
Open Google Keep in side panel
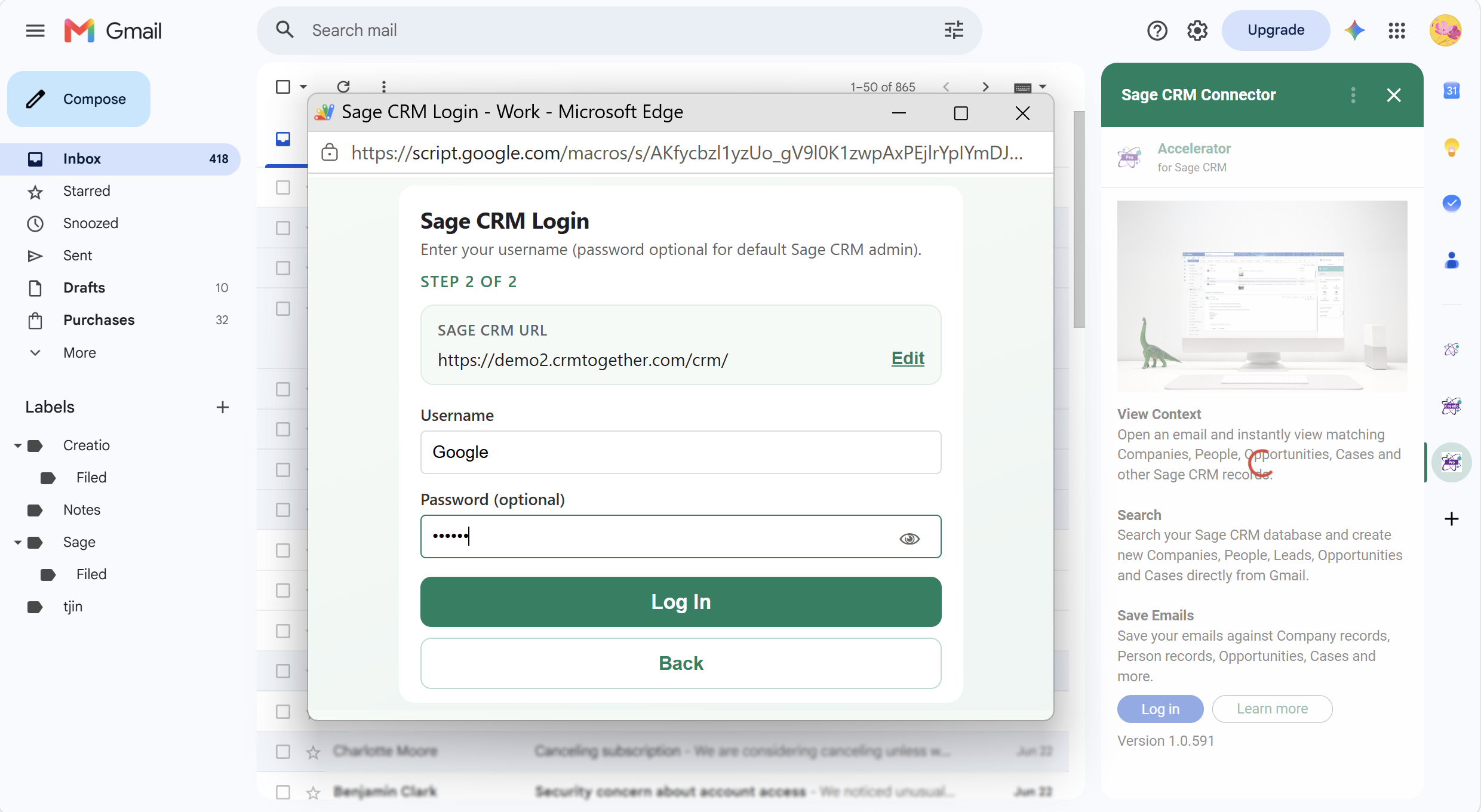(x=1452, y=147)
